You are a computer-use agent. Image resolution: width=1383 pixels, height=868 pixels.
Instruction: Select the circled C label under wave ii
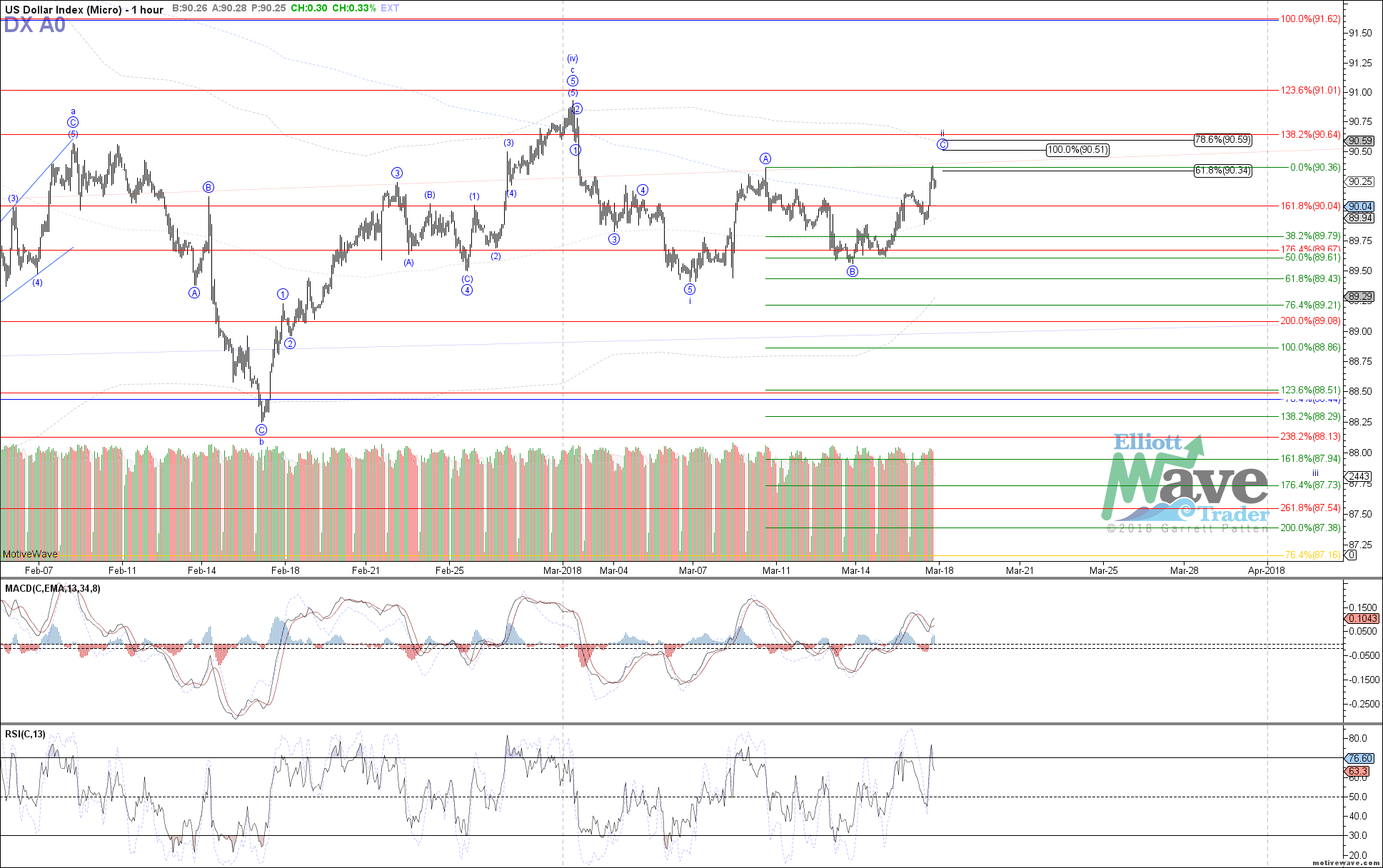click(x=942, y=145)
